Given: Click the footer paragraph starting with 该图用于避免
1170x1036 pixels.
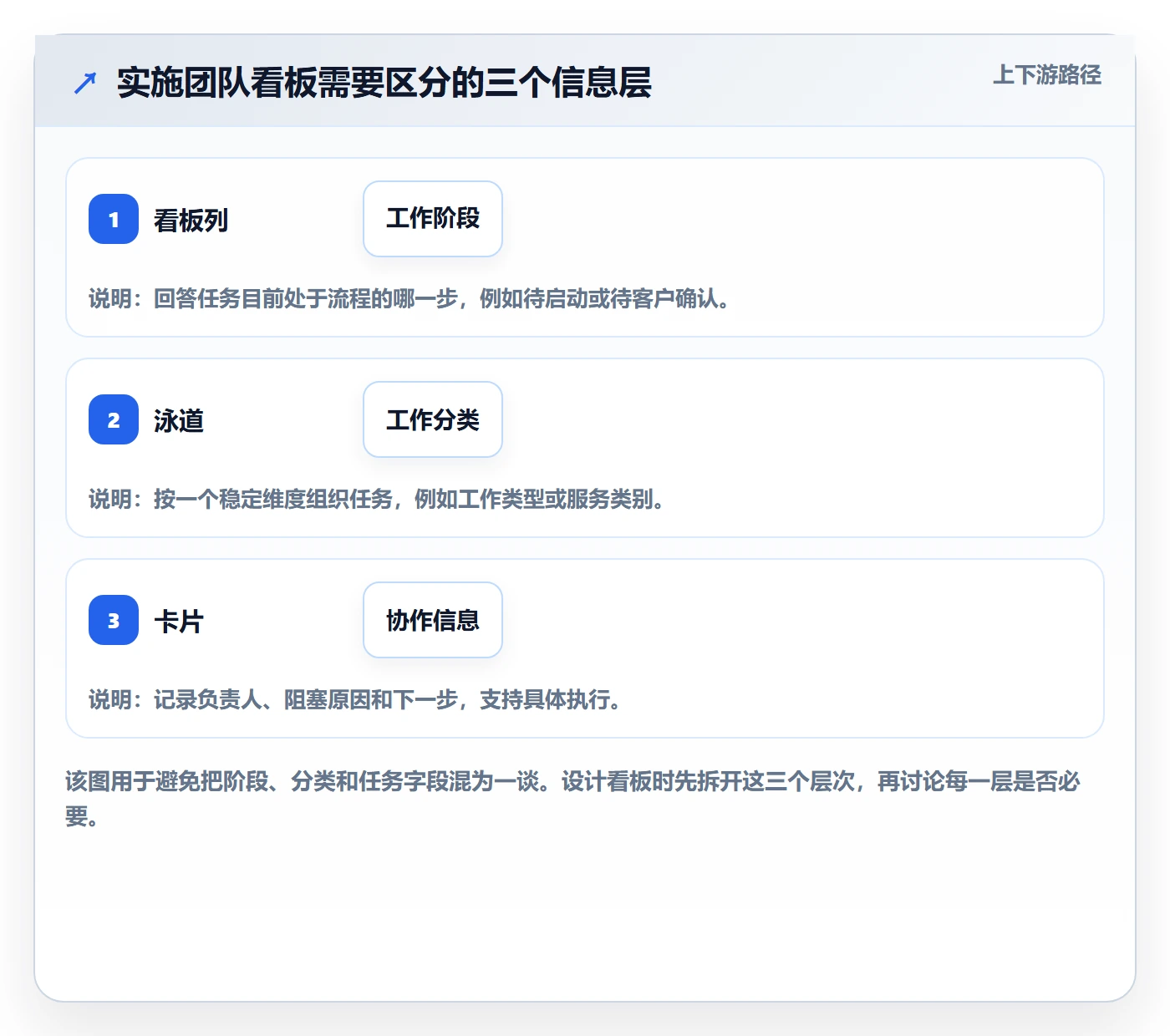Looking at the screenshot, I should tap(573, 799).
